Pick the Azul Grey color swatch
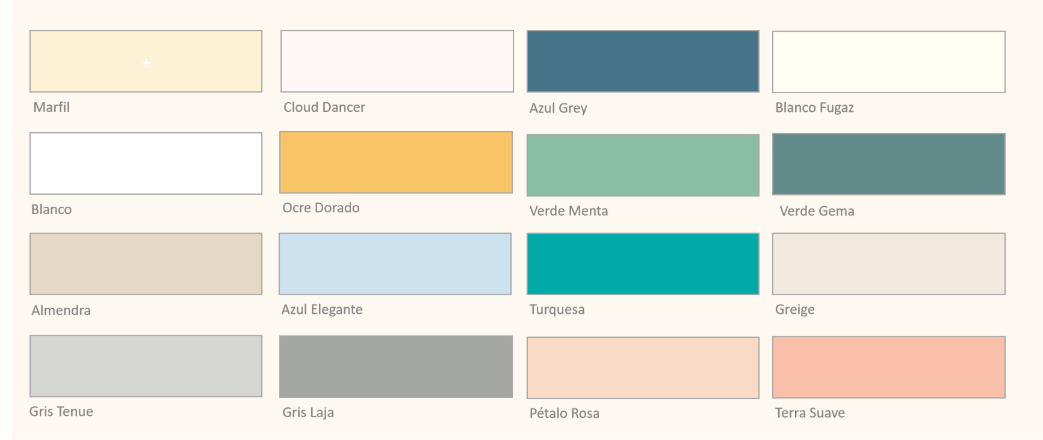This screenshot has width=1043, height=440. [x=642, y=62]
